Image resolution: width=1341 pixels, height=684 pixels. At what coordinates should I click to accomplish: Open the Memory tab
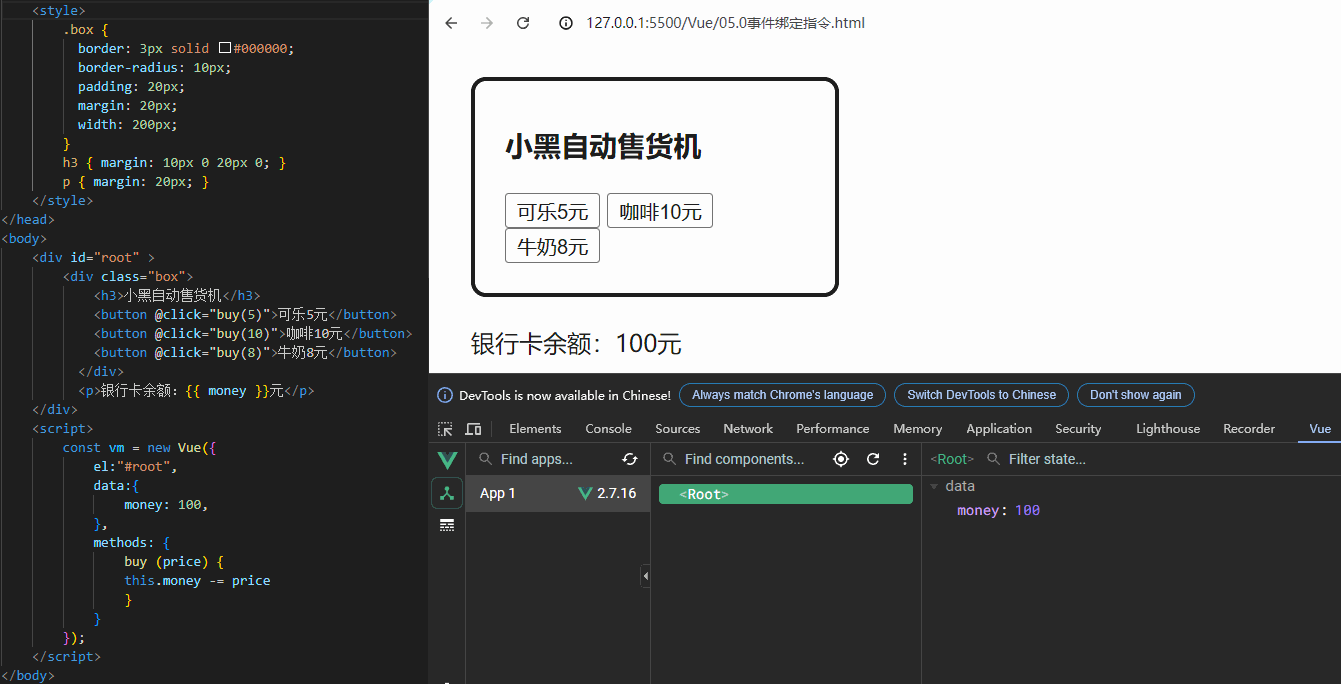pyautogui.click(x=917, y=429)
